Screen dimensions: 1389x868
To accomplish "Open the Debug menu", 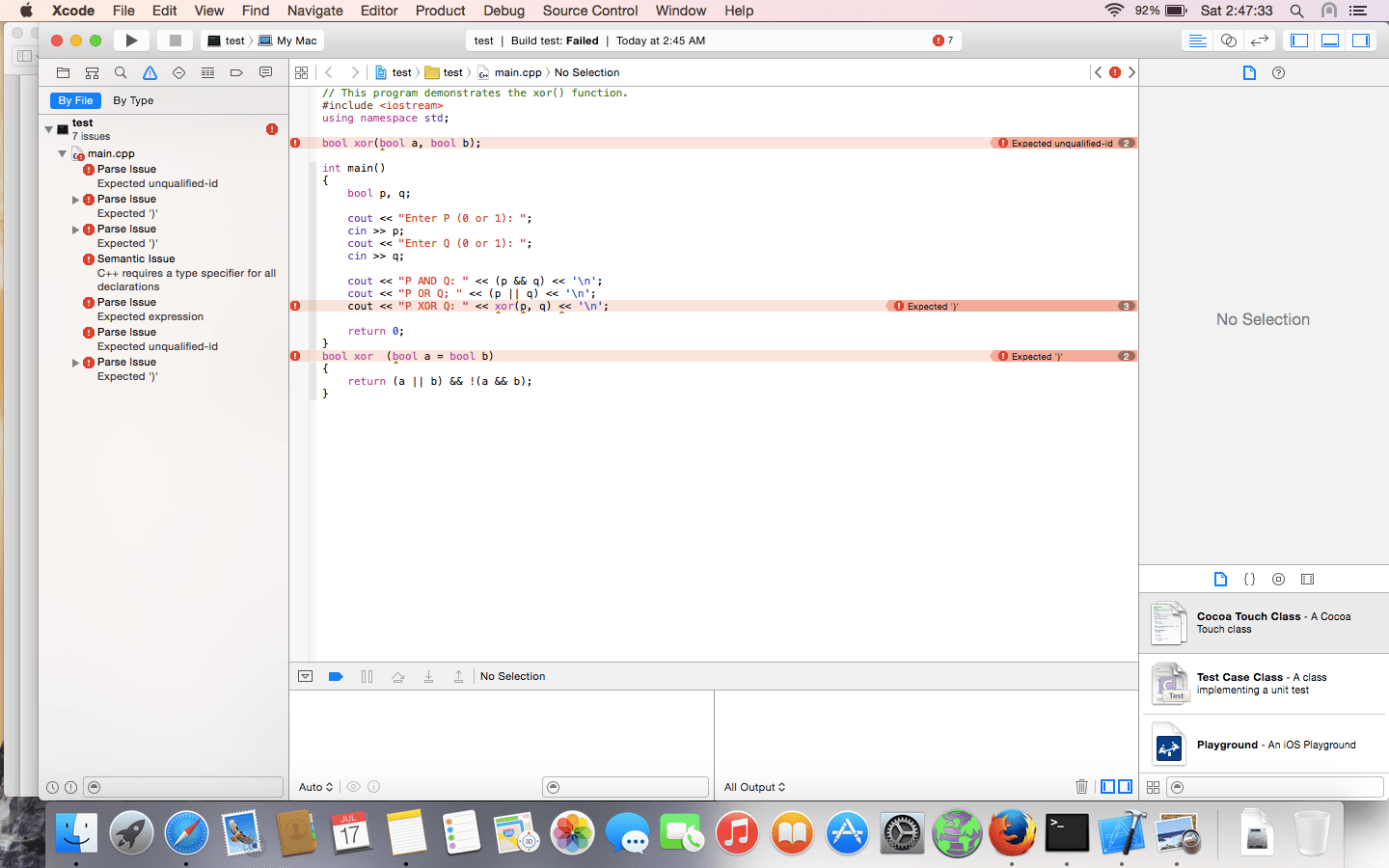I will (x=504, y=11).
